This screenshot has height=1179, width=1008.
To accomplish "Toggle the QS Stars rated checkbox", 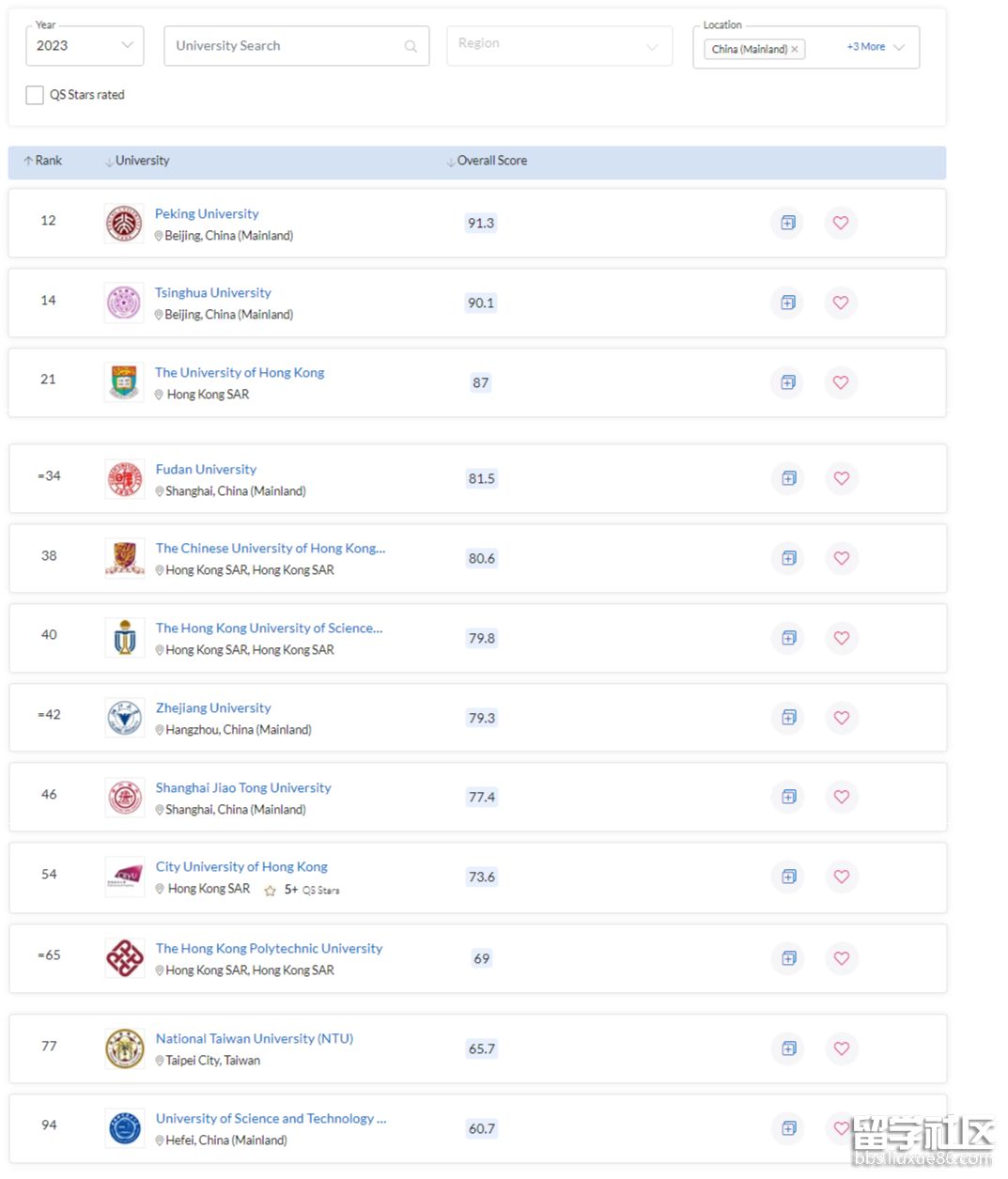I will [35, 95].
